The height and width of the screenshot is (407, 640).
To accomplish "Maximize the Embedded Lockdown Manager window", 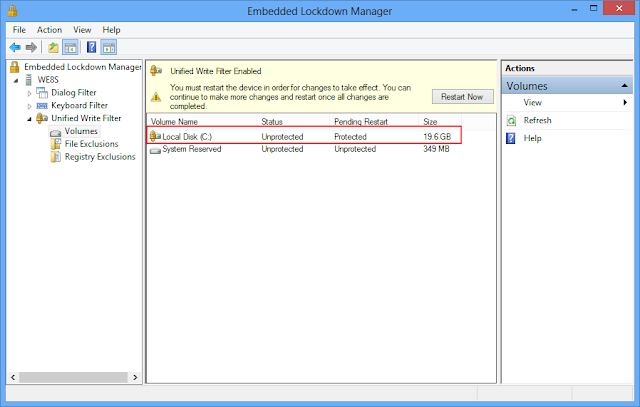I will click(x=593, y=8).
